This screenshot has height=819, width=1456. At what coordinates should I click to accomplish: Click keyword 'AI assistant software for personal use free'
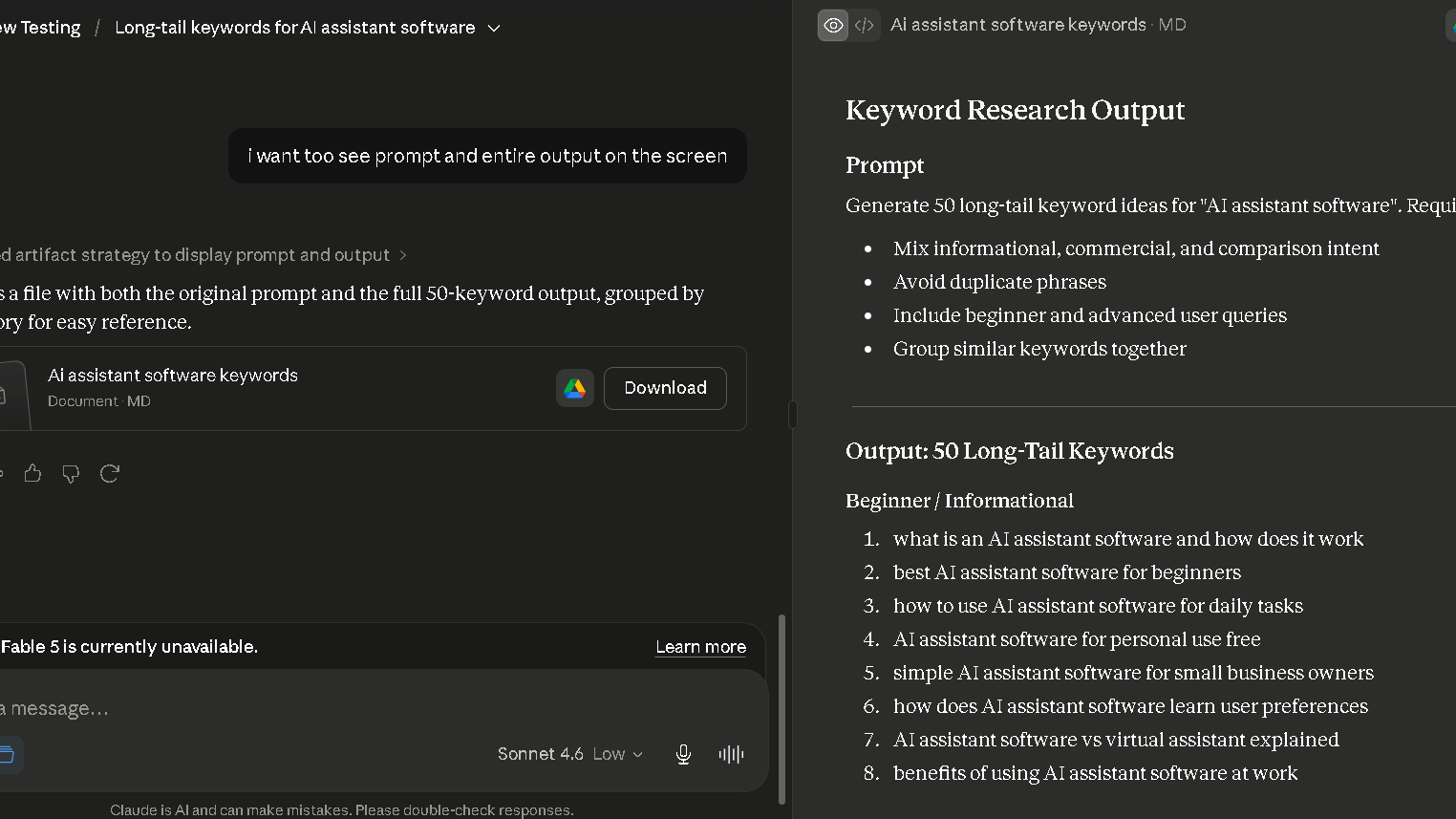[1077, 639]
